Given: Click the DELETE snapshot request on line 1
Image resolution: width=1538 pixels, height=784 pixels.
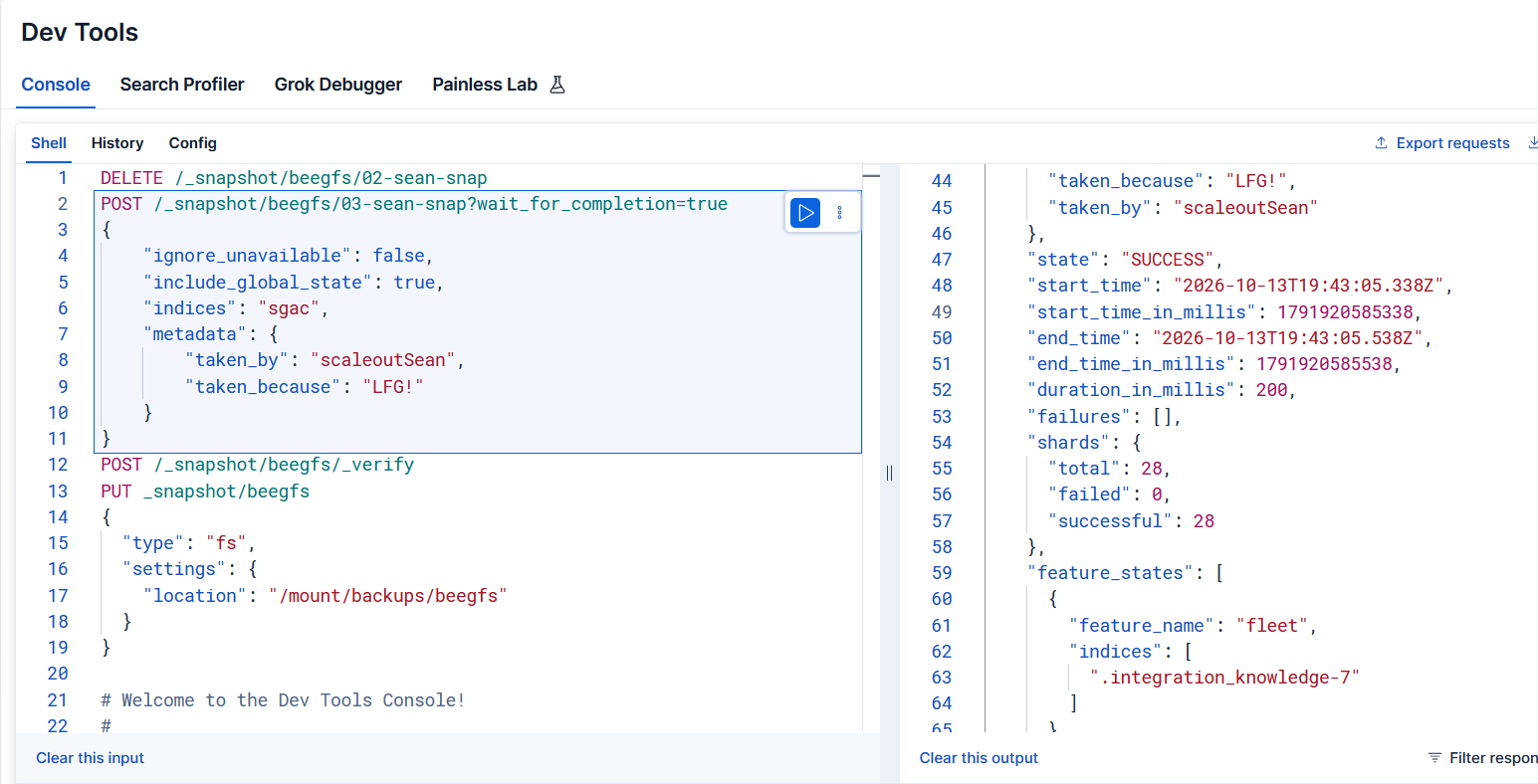Looking at the screenshot, I should coord(294,178).
